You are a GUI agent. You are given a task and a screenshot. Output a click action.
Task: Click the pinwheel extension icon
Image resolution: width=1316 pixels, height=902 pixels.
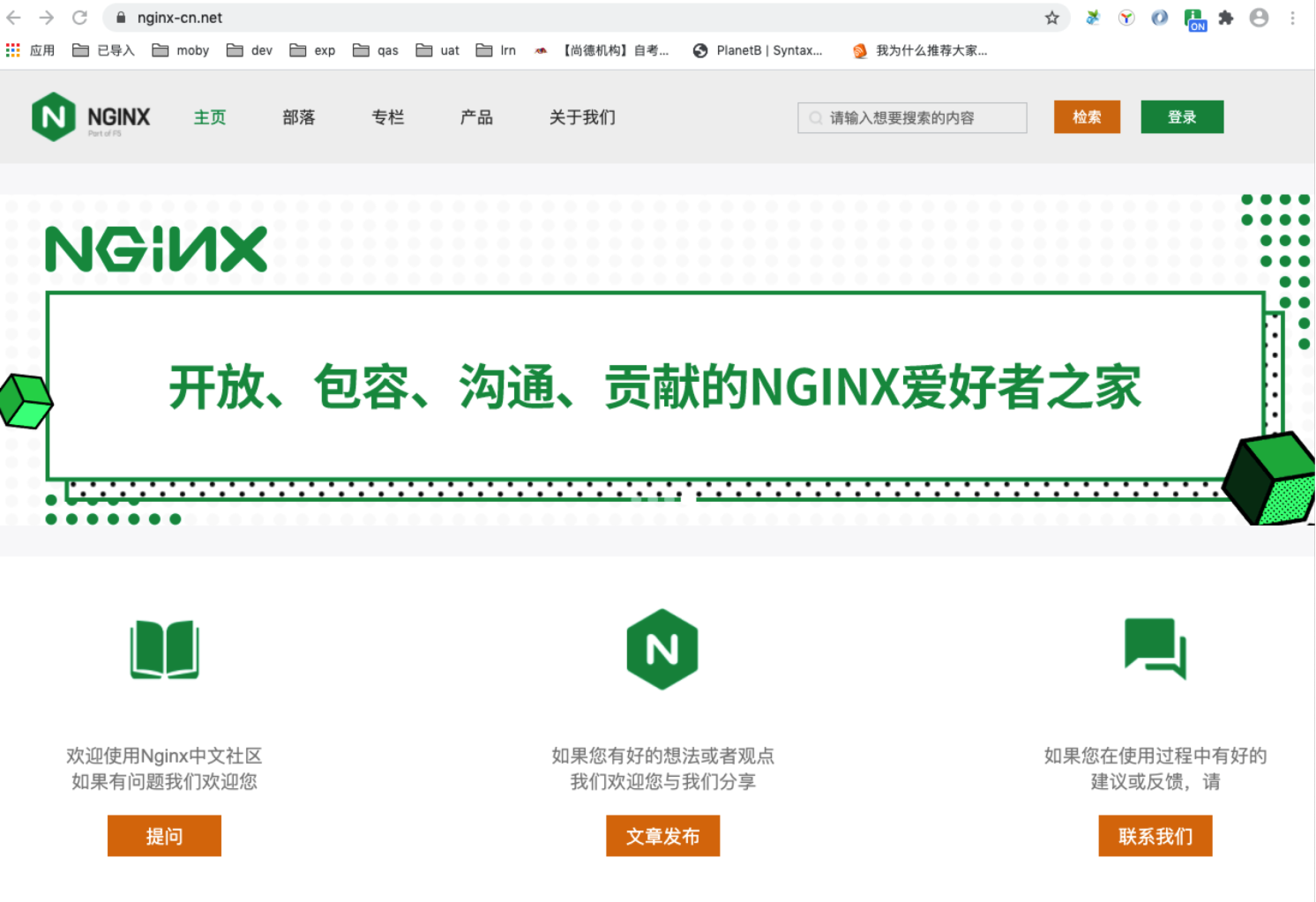coord(1093,18)
